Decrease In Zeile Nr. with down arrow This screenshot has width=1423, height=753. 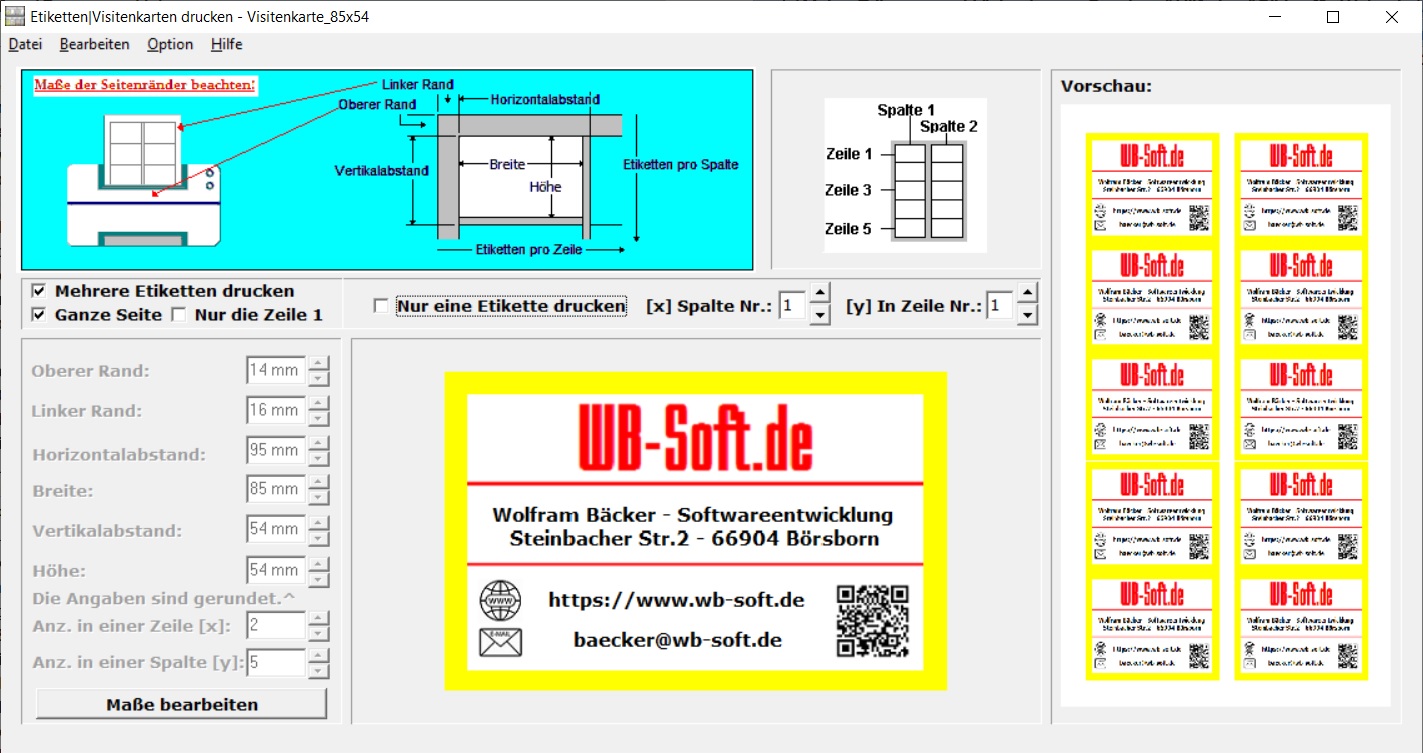point(1027,315)
